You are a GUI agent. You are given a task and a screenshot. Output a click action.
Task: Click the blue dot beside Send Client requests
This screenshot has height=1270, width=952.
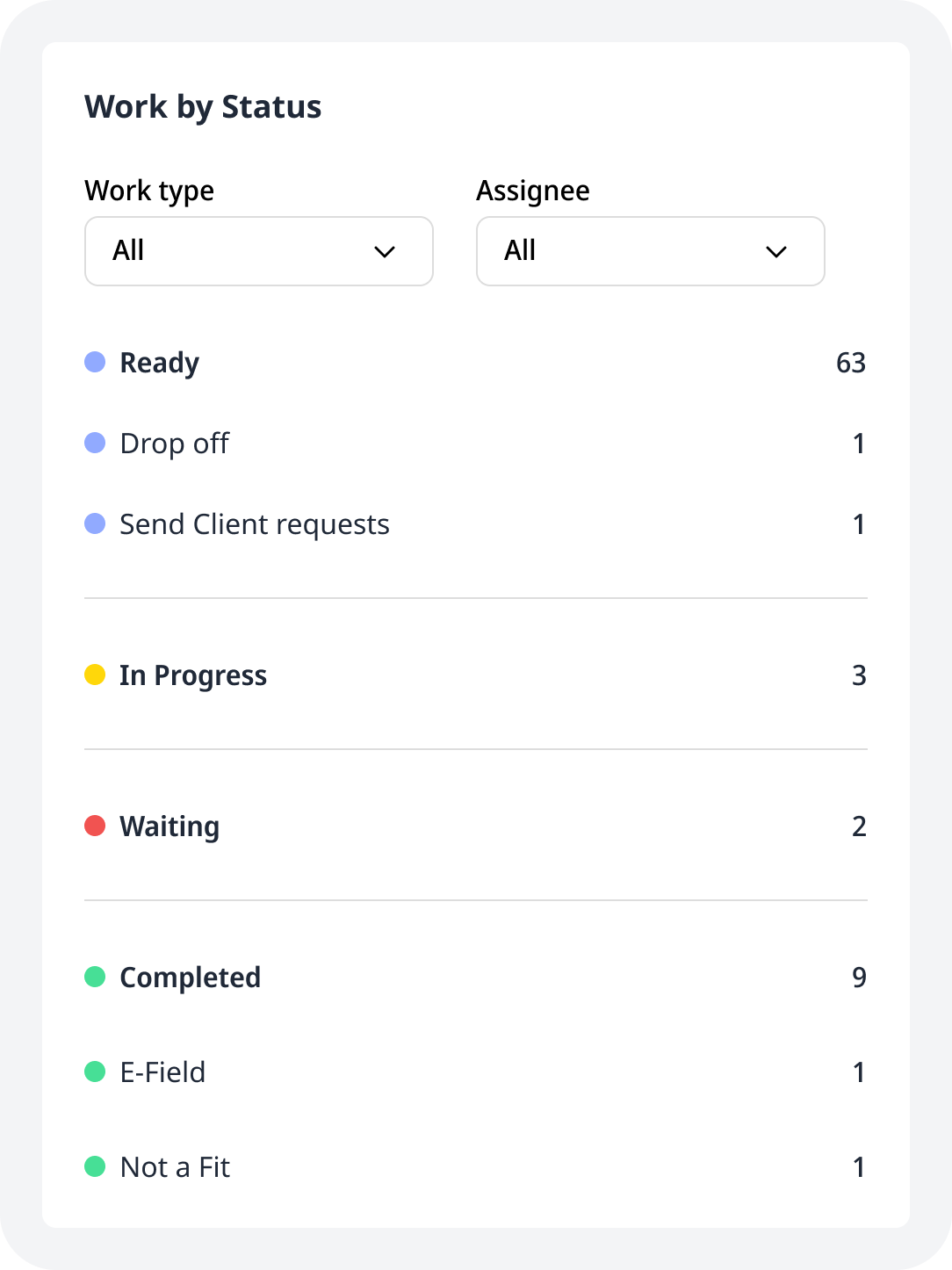pyautogui.click(x=95, y=523)
